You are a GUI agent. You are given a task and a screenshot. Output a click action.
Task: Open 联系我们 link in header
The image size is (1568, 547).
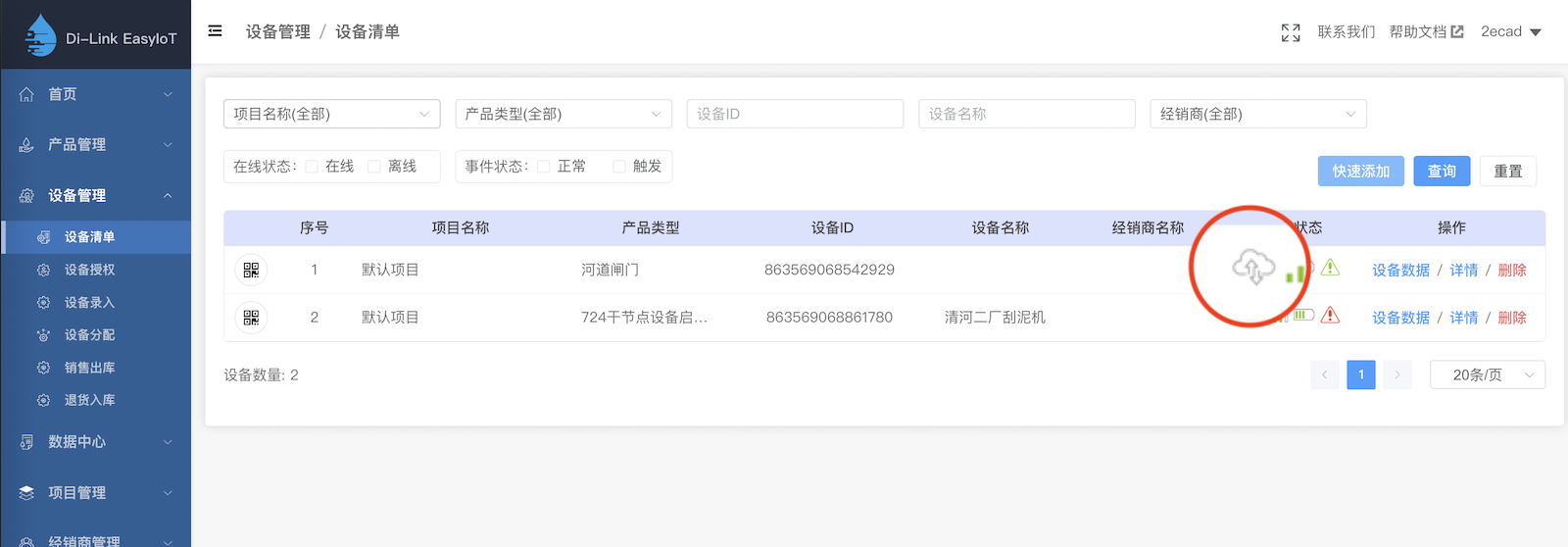[x=1347, y=31]
